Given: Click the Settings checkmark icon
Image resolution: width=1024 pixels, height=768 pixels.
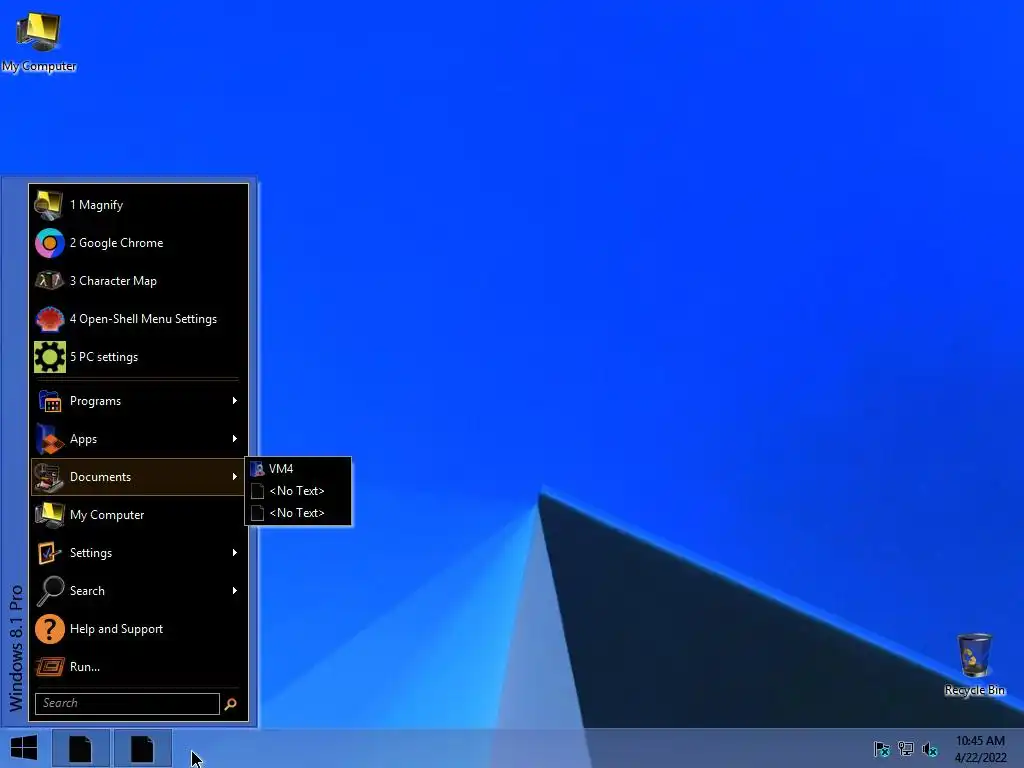Looking at the screenshot, I should (49, 553).
